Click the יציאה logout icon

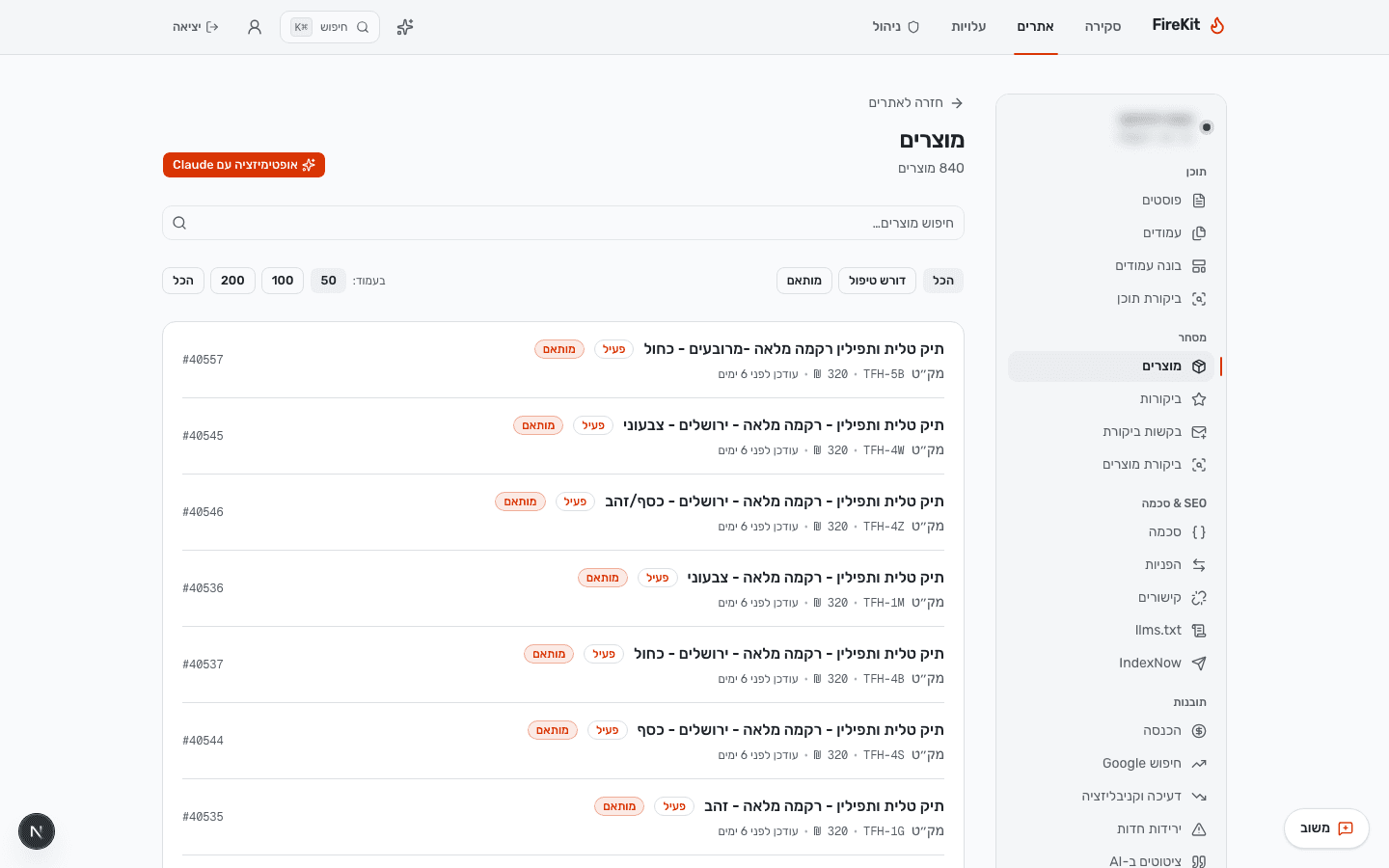(x=212, y=27)
